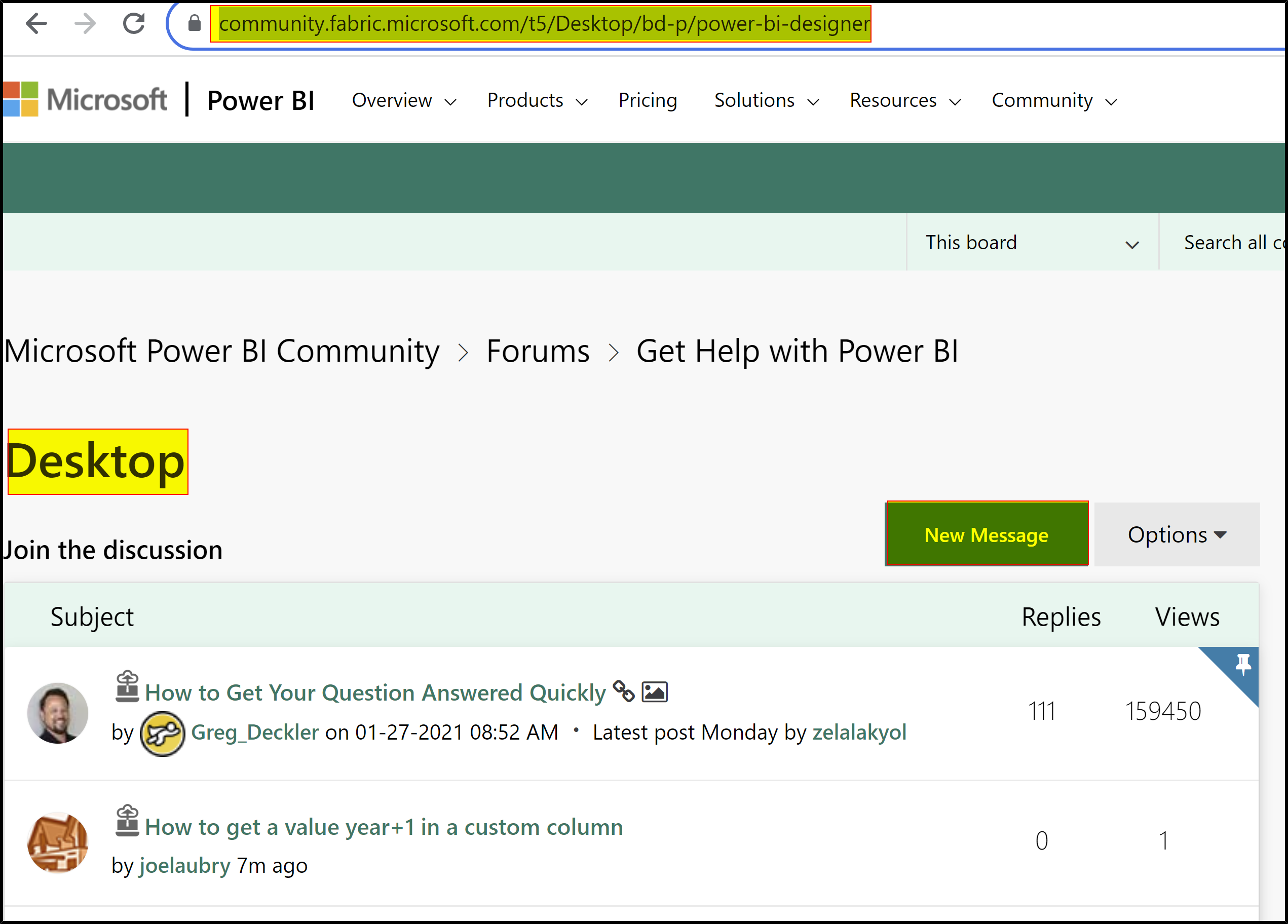Image resolution: width=1288 pixels, height=924 pixels.
Task: Reload the page with refresh icon
Action: pos(134,24)
